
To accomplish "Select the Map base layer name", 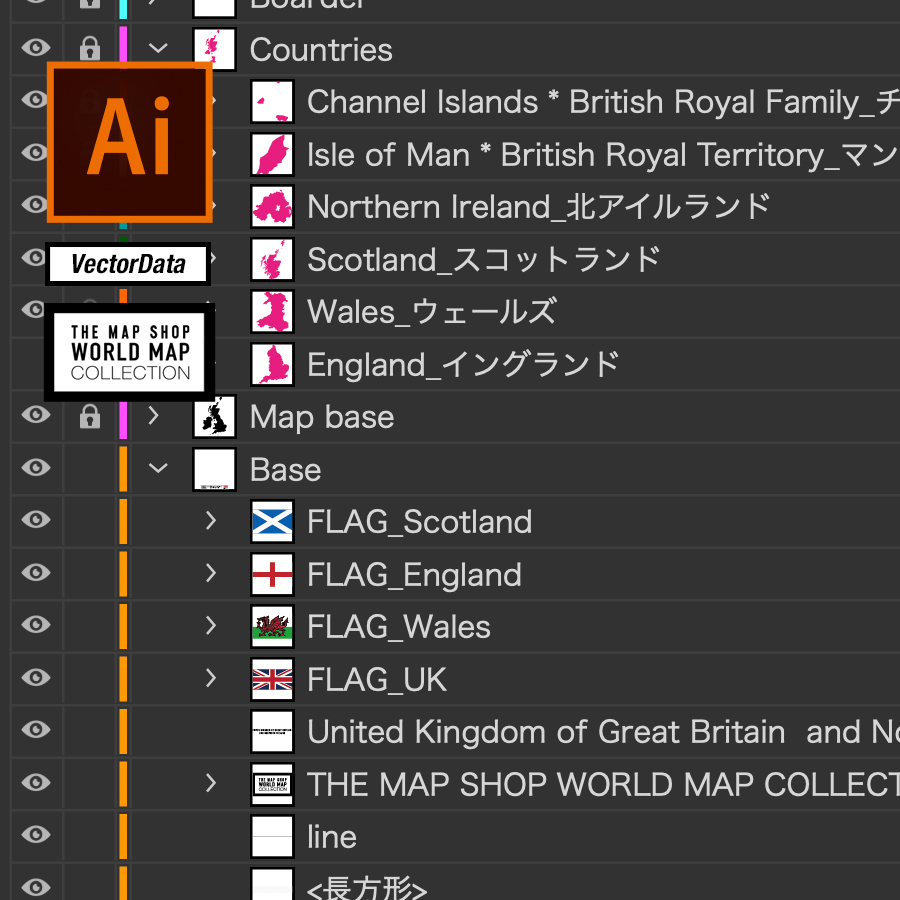I will [x=322, y=417].
